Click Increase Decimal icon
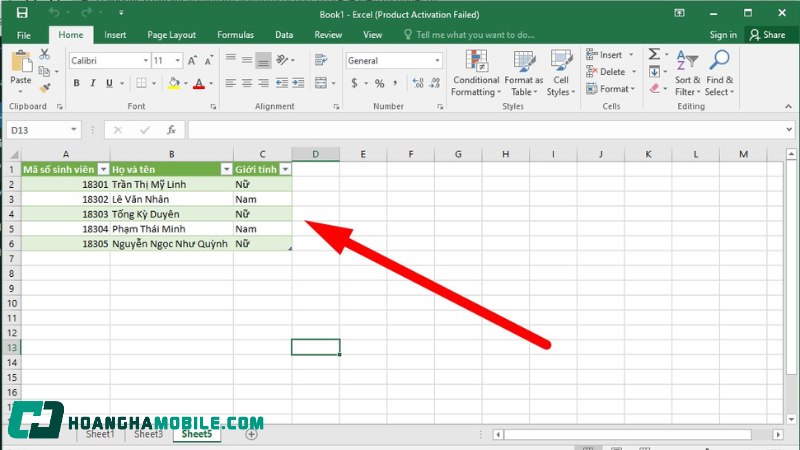Screen dimensions: 800x450 coord(418,83)
